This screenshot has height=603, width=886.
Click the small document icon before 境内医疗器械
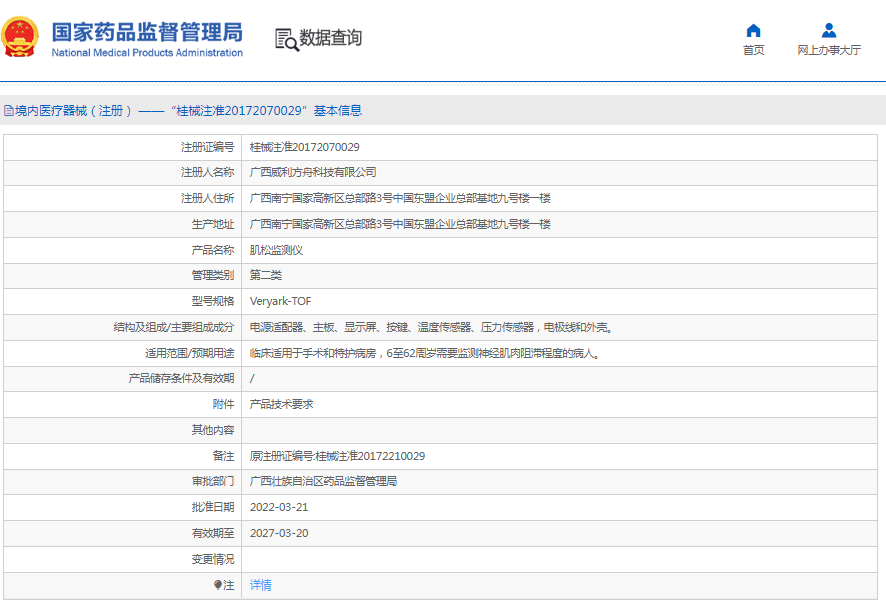(8, 111)
